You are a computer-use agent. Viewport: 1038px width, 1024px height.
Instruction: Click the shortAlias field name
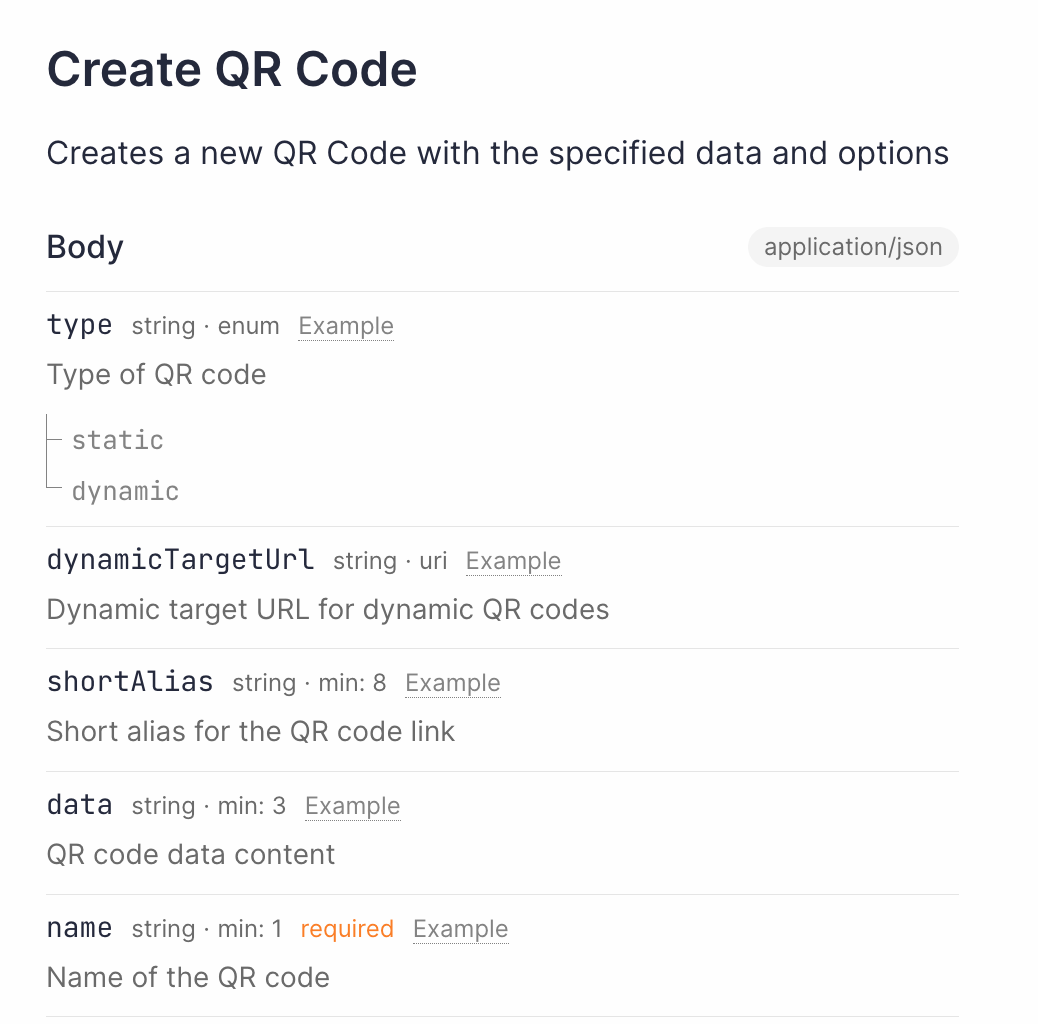pos(129,682)
